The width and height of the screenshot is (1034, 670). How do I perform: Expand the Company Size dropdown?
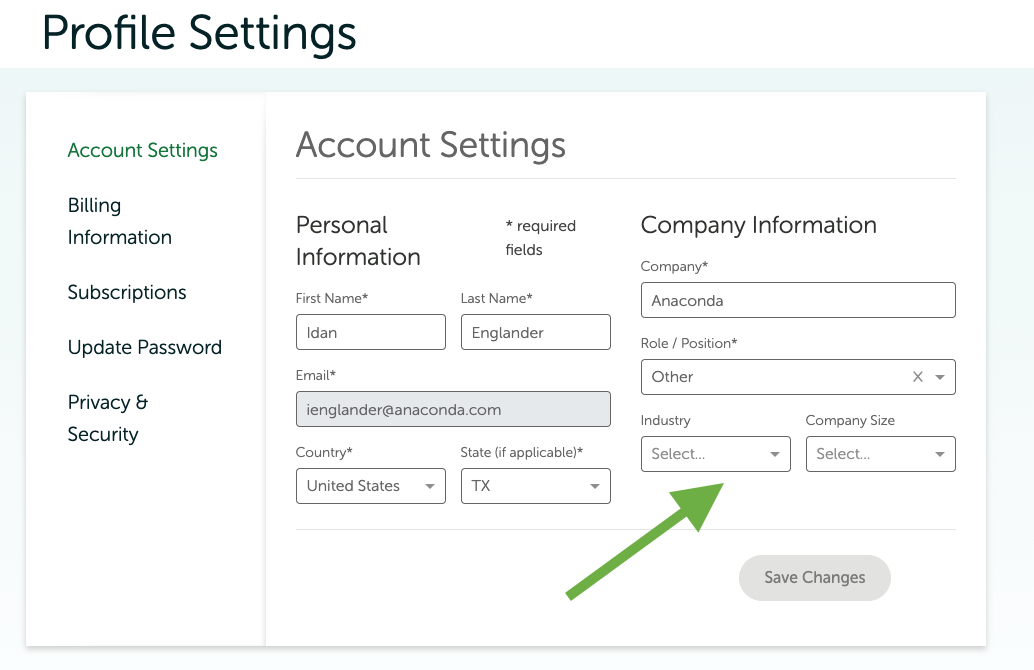tap(880, 454)
